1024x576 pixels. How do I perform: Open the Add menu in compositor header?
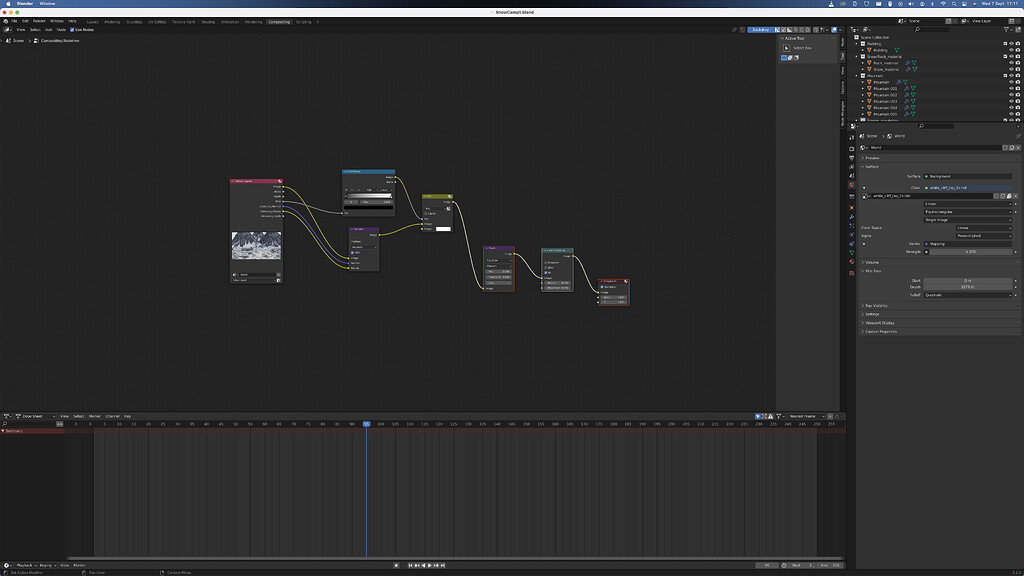coord(48,29)
